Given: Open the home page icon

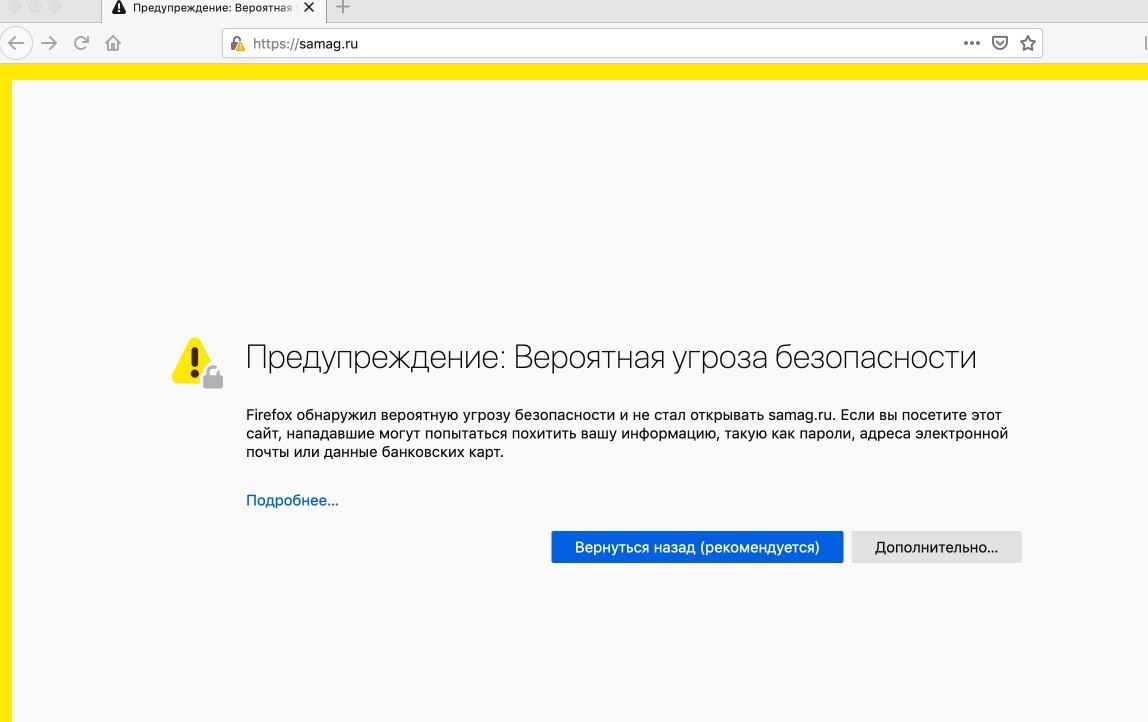Looking at the screenshot, I should (x=113, y=43).
